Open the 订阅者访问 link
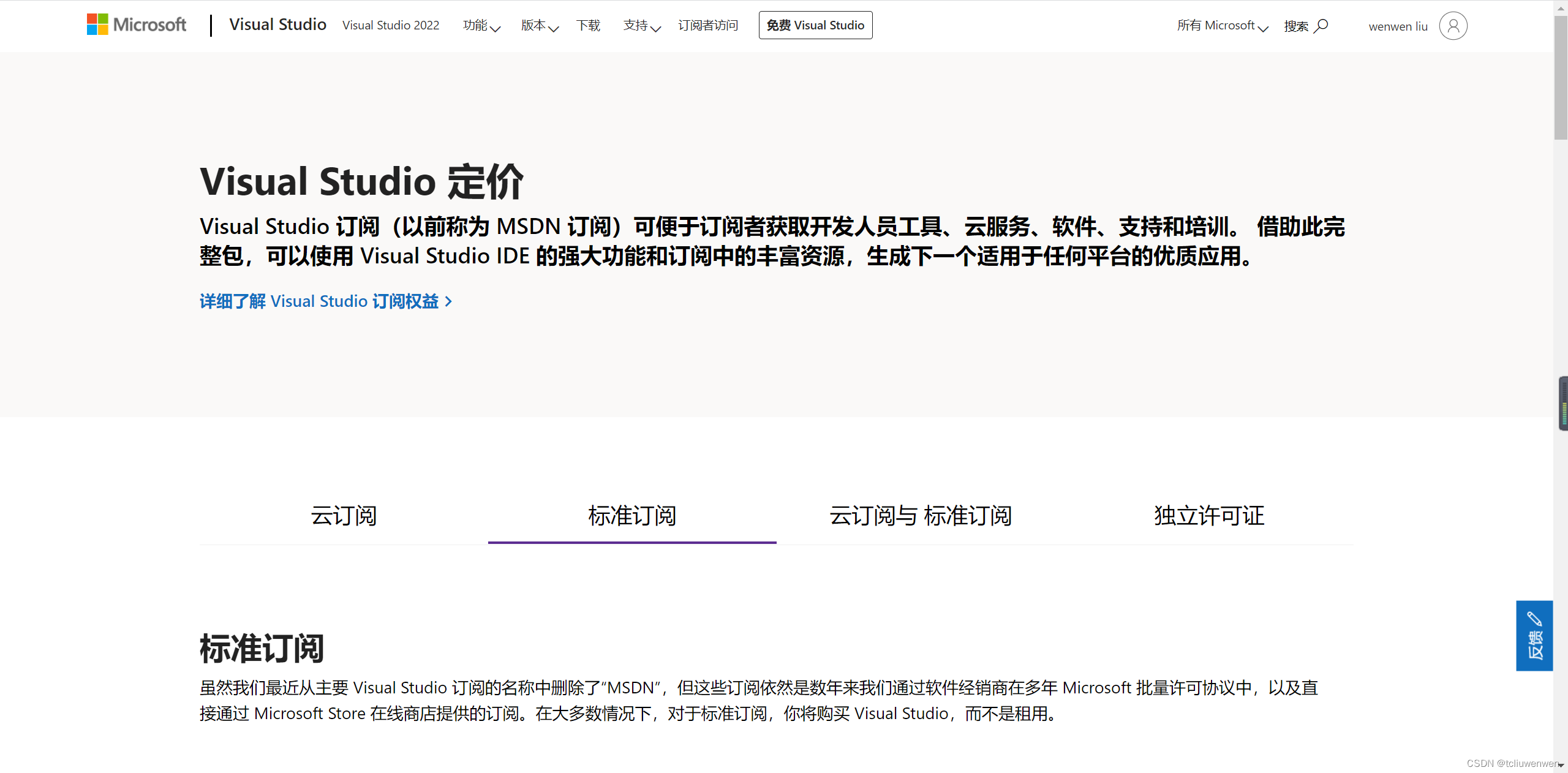 pyautogui.click(x=708, y=25)
